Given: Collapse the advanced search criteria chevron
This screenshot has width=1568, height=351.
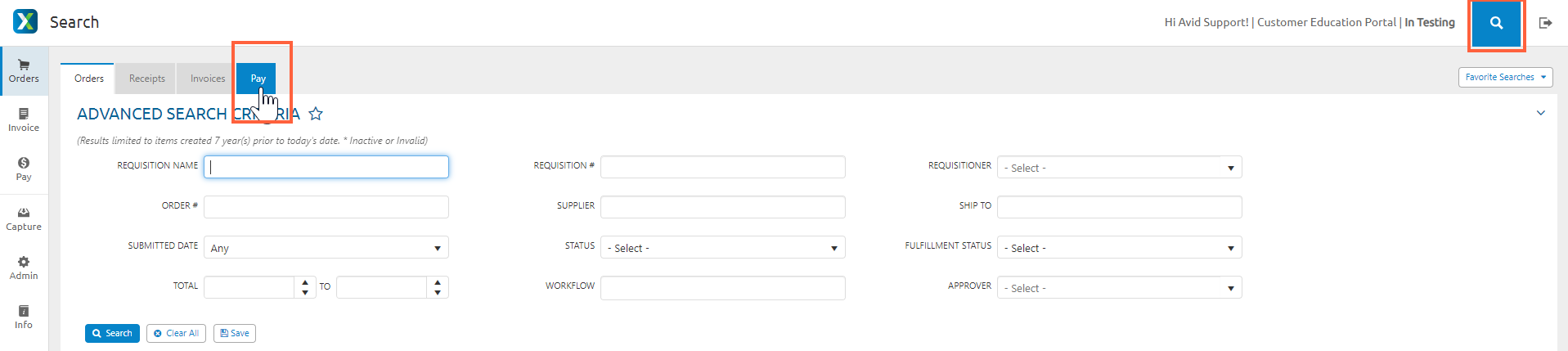Looking at the screenshot, I should tap(1540, 113).
